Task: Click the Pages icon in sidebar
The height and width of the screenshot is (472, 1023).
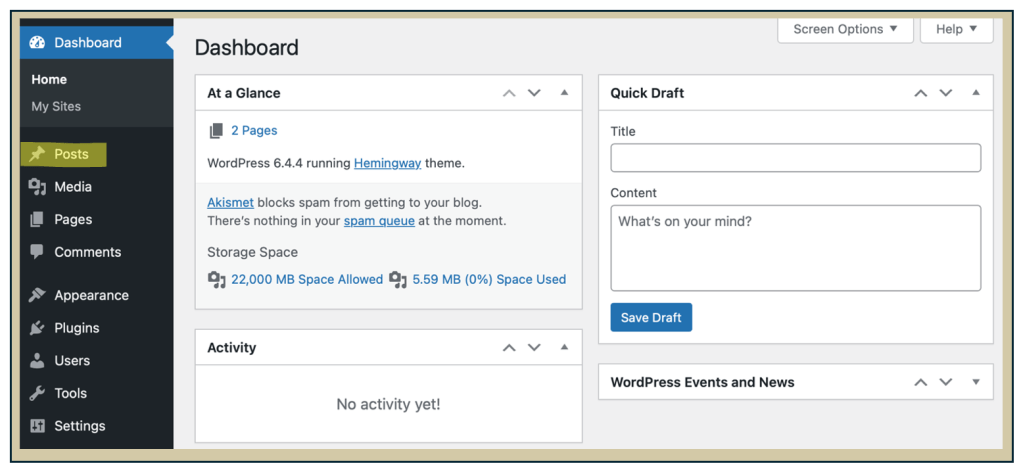Action: [37, 219]
